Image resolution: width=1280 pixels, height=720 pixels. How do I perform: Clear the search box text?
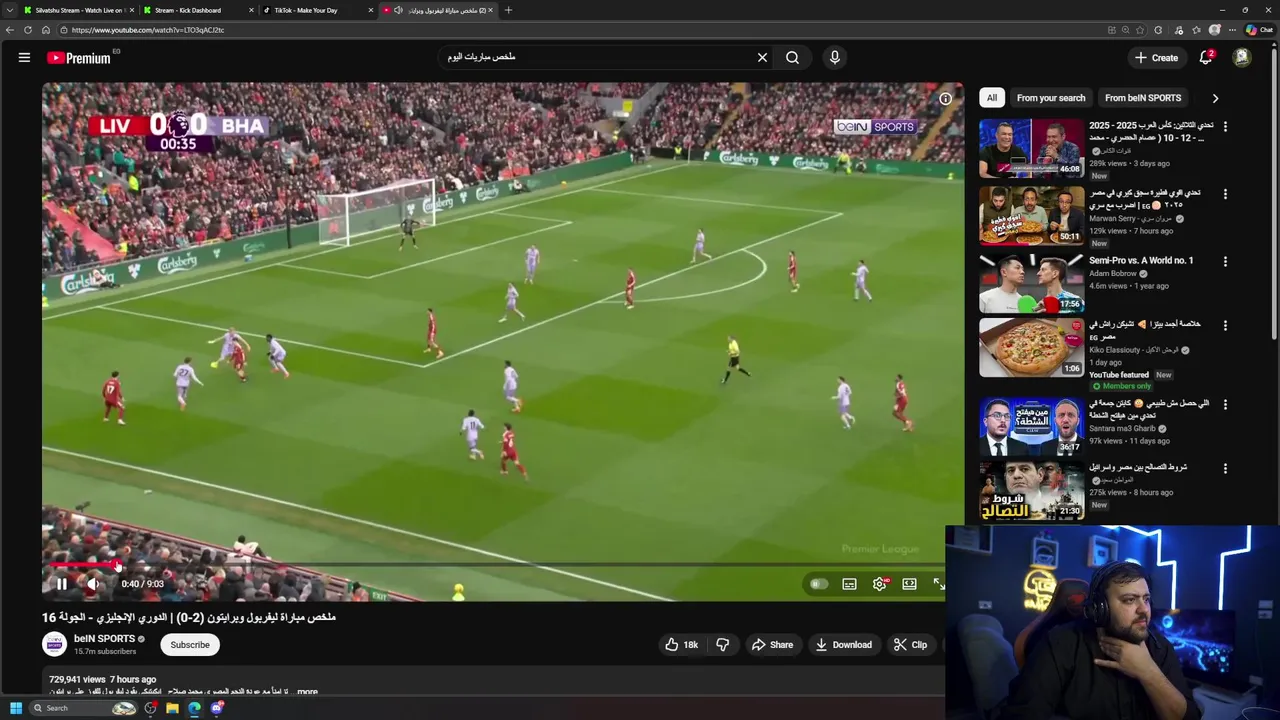(762, 58)
